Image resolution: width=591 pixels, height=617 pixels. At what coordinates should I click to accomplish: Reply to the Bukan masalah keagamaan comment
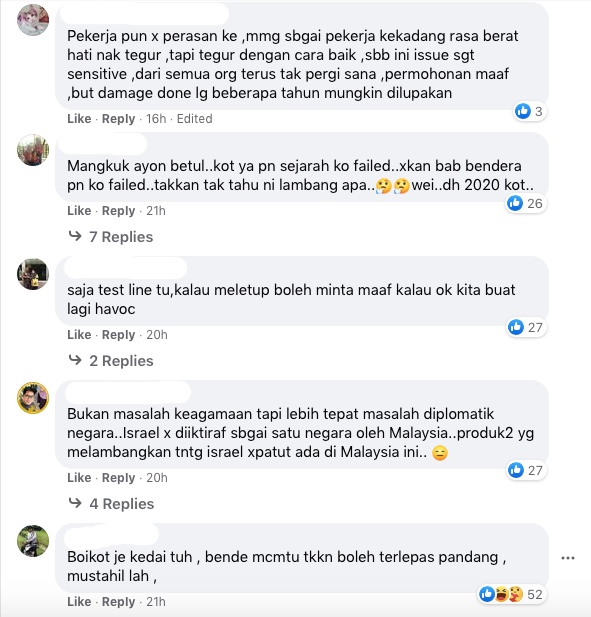click(118, 477)
